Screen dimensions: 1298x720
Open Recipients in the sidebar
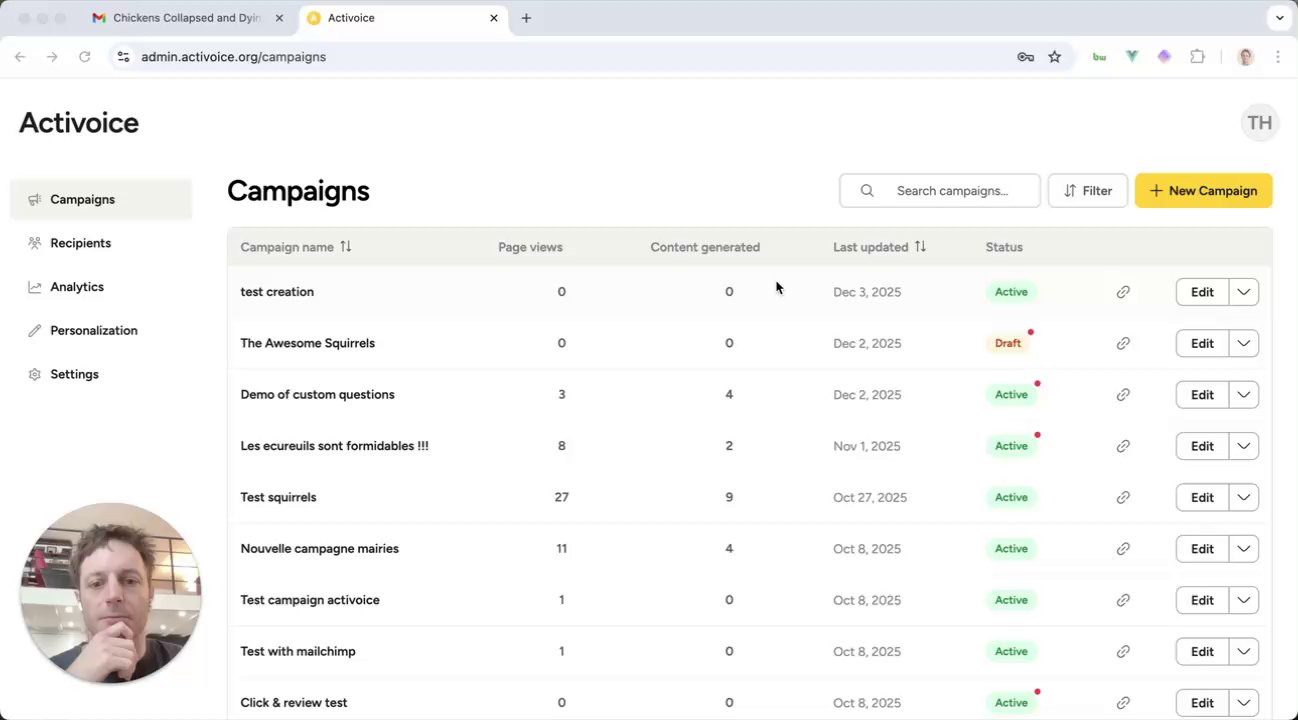pos(80,243)
